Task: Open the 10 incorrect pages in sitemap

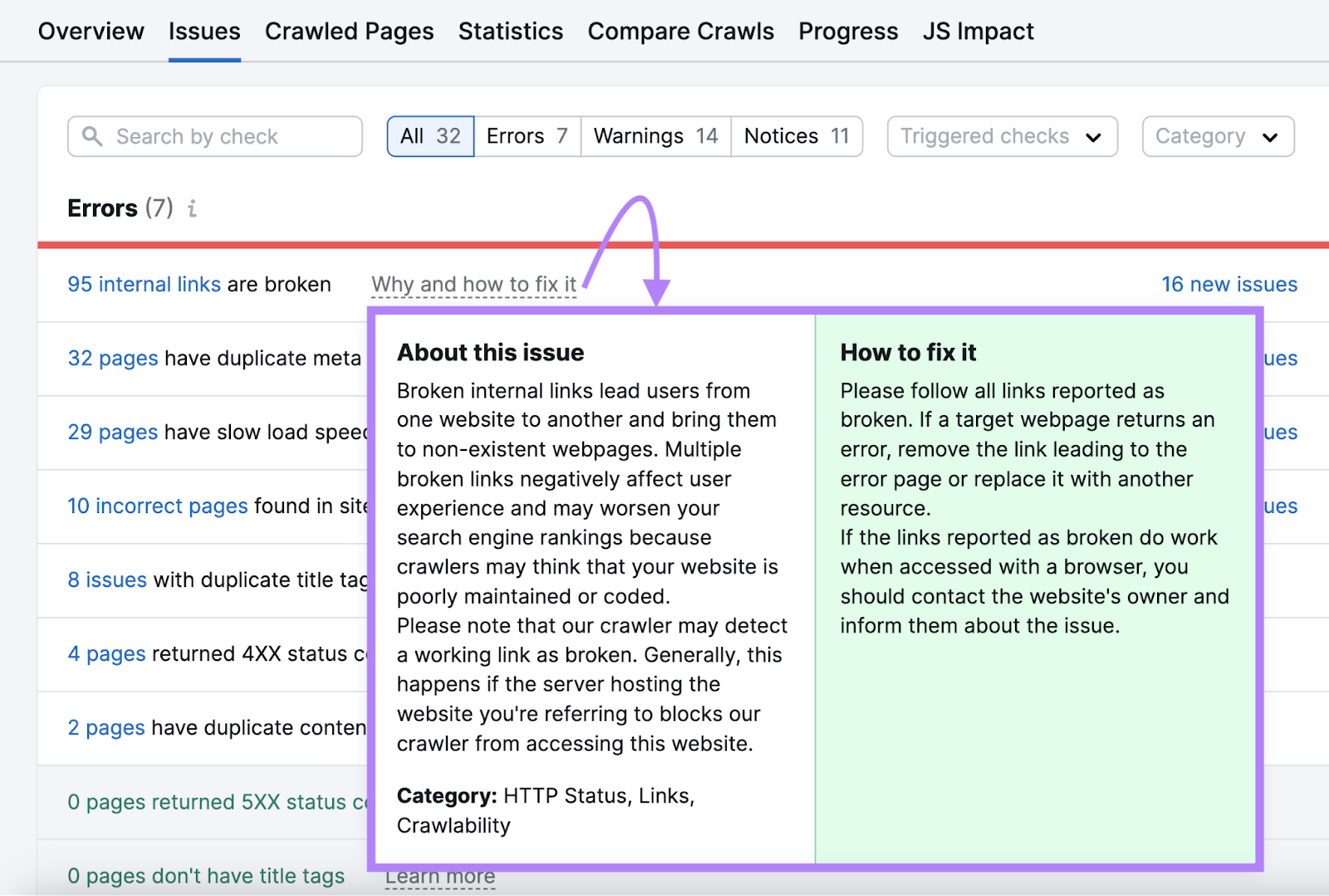Action: pyautogui.click(x=156, y=506)
